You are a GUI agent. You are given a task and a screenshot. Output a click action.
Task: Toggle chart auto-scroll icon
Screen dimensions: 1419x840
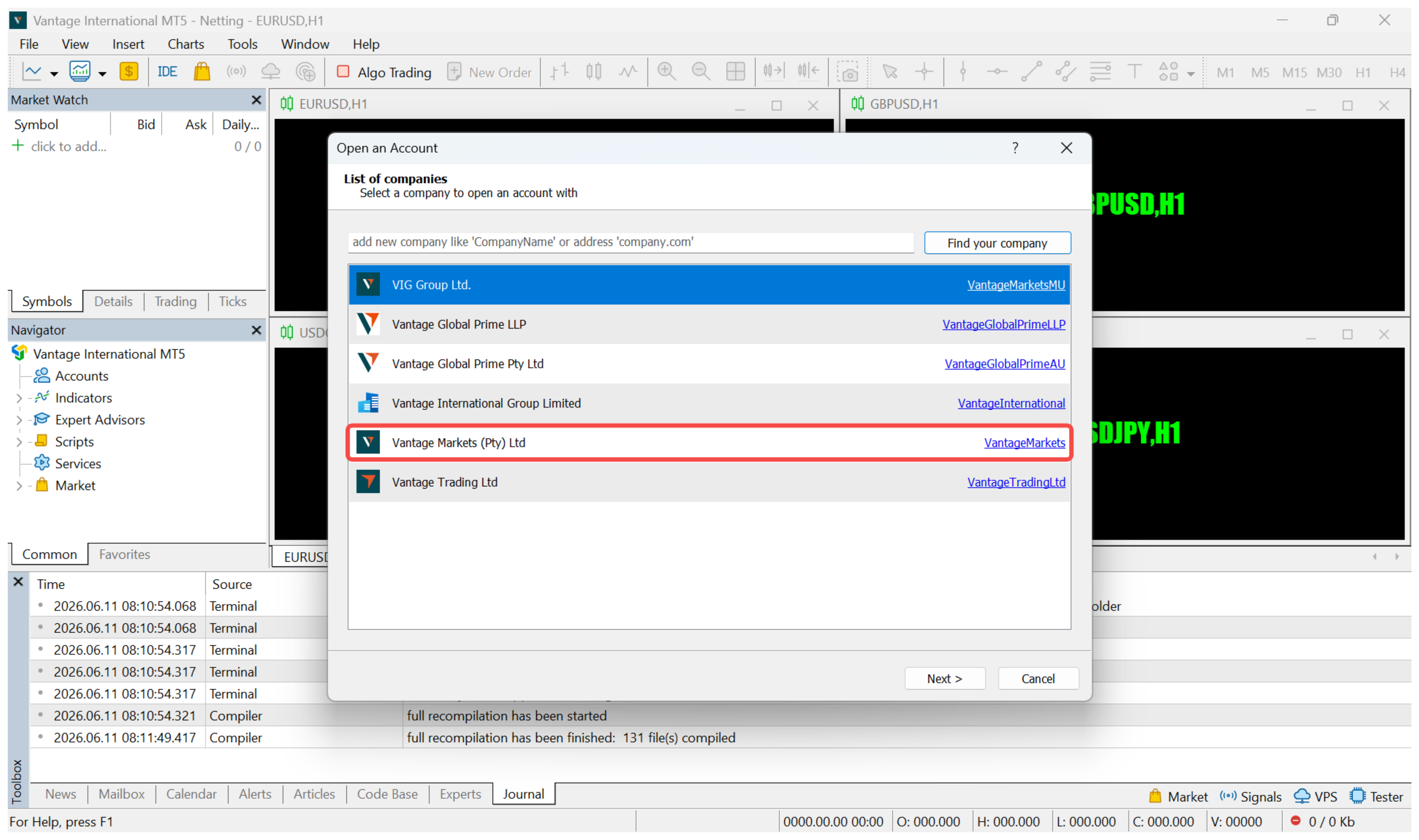tap(774, 71)
